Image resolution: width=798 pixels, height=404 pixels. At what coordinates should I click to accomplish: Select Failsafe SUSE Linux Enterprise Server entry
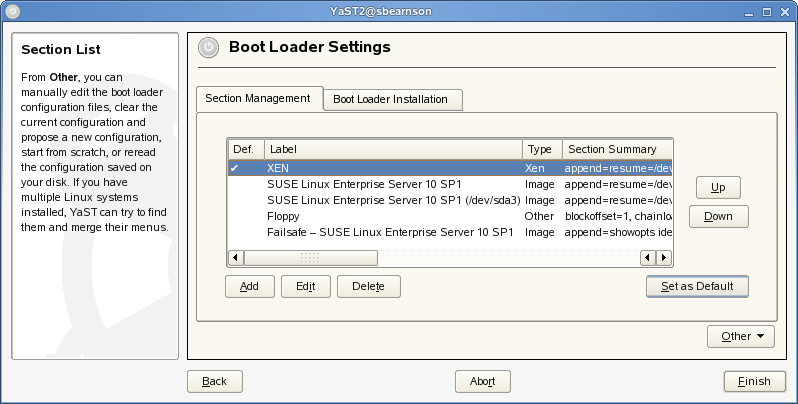(x=390, y=231)
